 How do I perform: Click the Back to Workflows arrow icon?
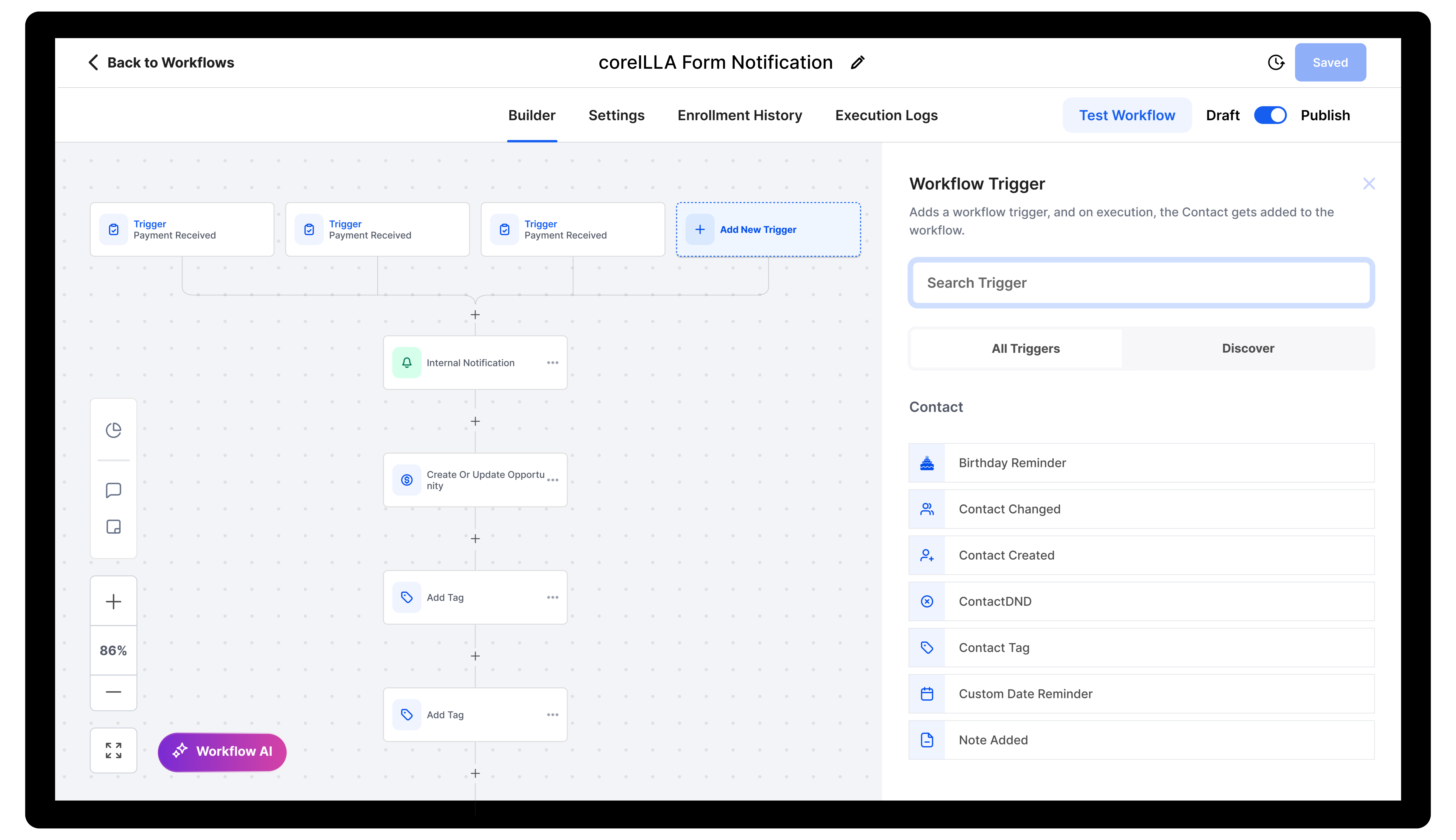(94, 62)
